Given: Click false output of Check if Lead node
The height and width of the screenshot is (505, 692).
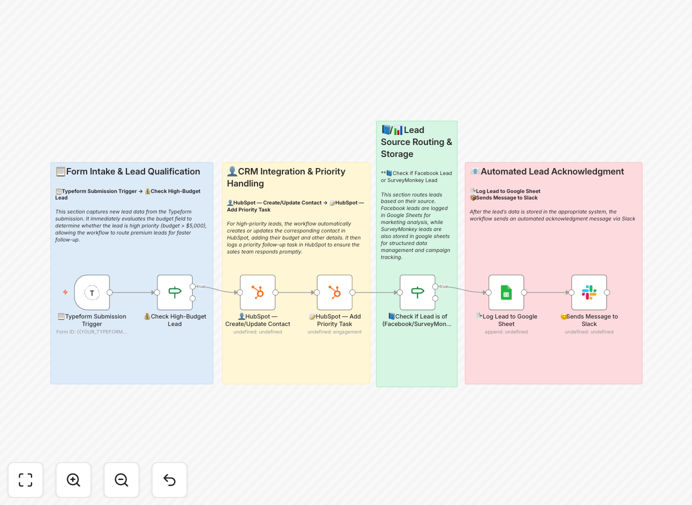Looking at the screenshot, I should tap(435, 298).
